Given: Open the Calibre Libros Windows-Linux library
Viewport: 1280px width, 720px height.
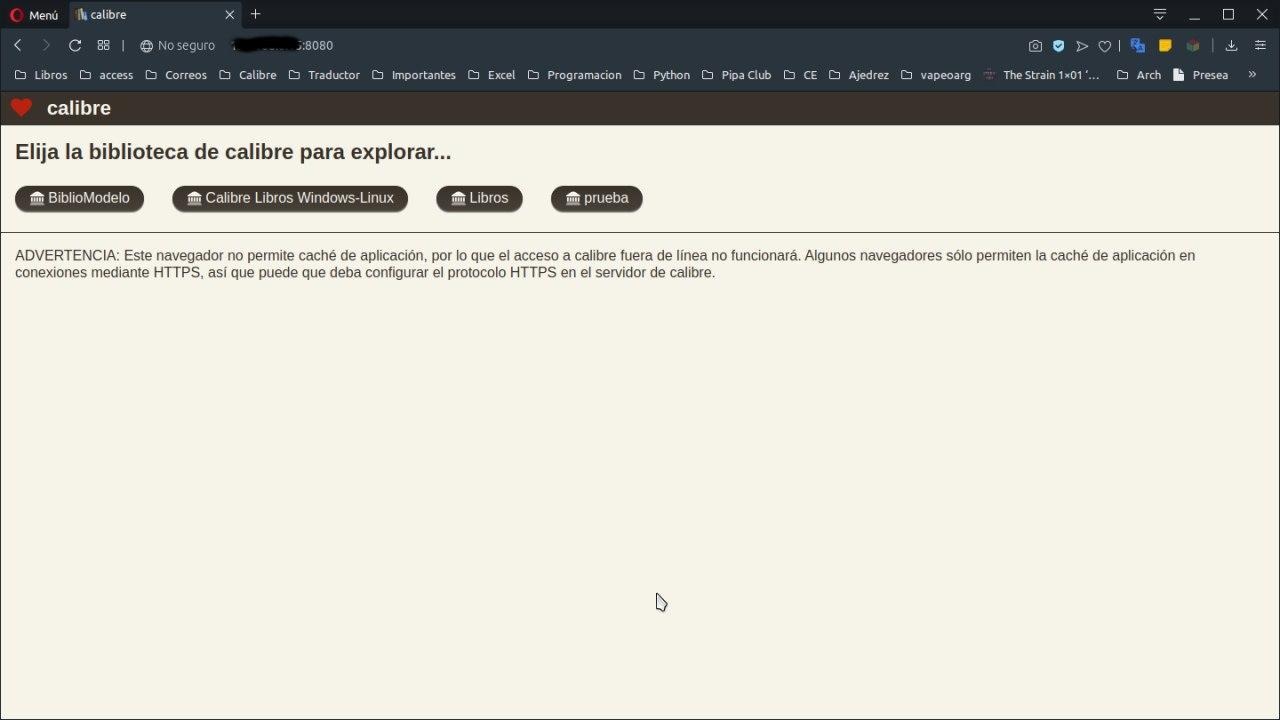Looking at the screenshot, I should [x=290, y=198].
